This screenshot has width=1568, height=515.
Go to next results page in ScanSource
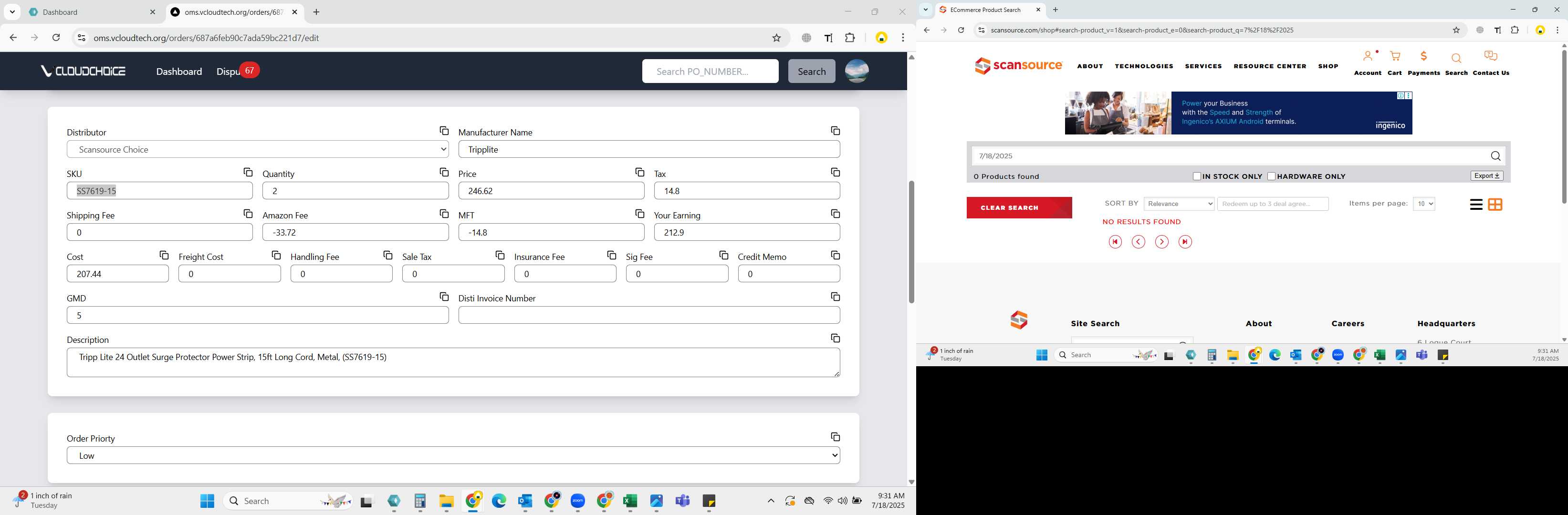[x=1161, y=242]
